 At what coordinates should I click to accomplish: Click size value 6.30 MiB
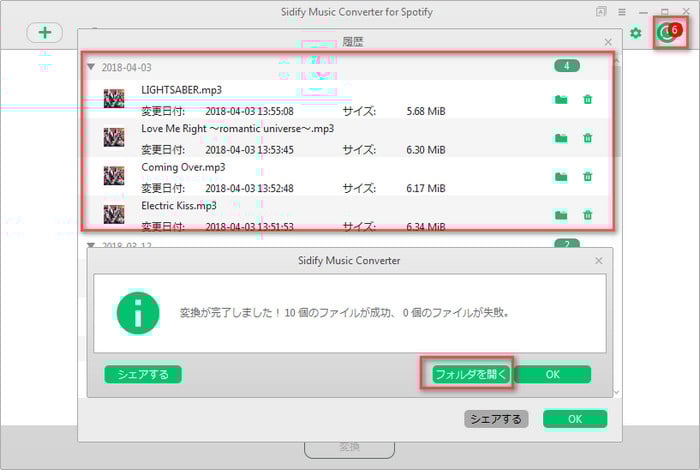[426, 150]
